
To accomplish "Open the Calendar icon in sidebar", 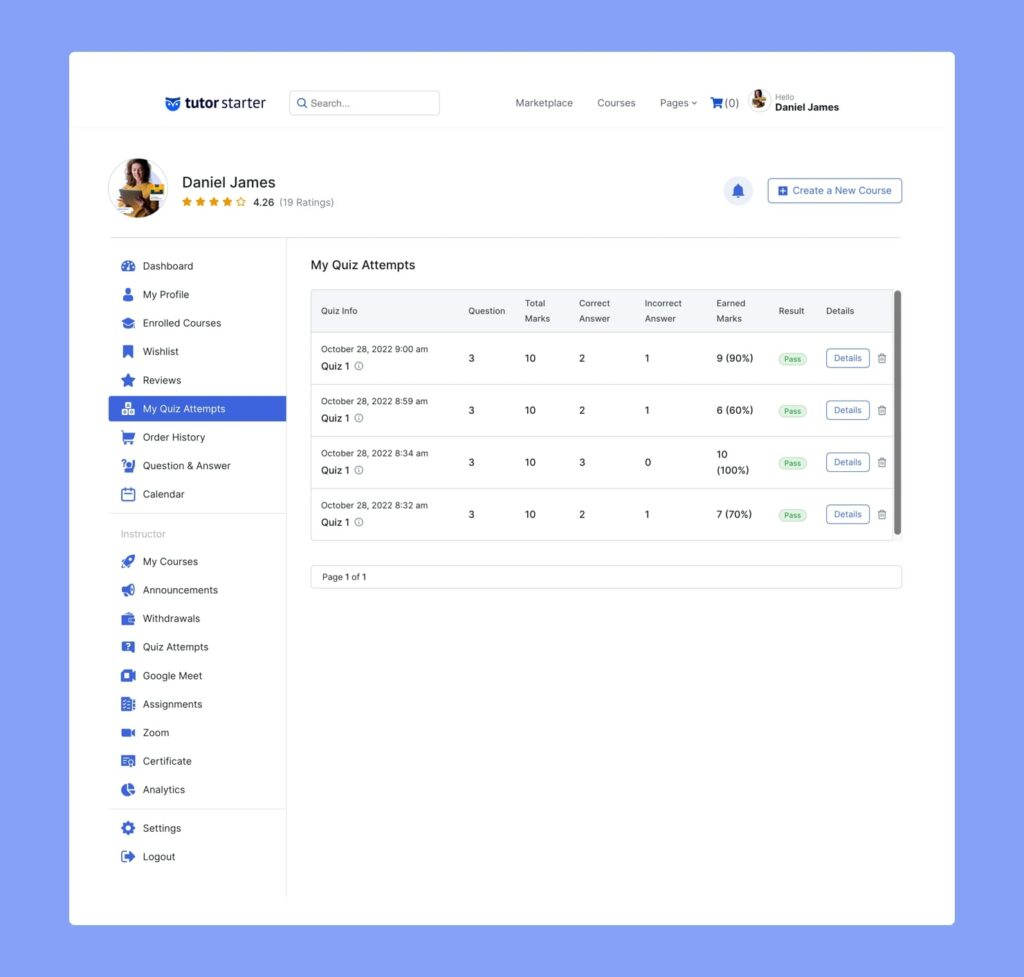I will (x=126, y=494).
